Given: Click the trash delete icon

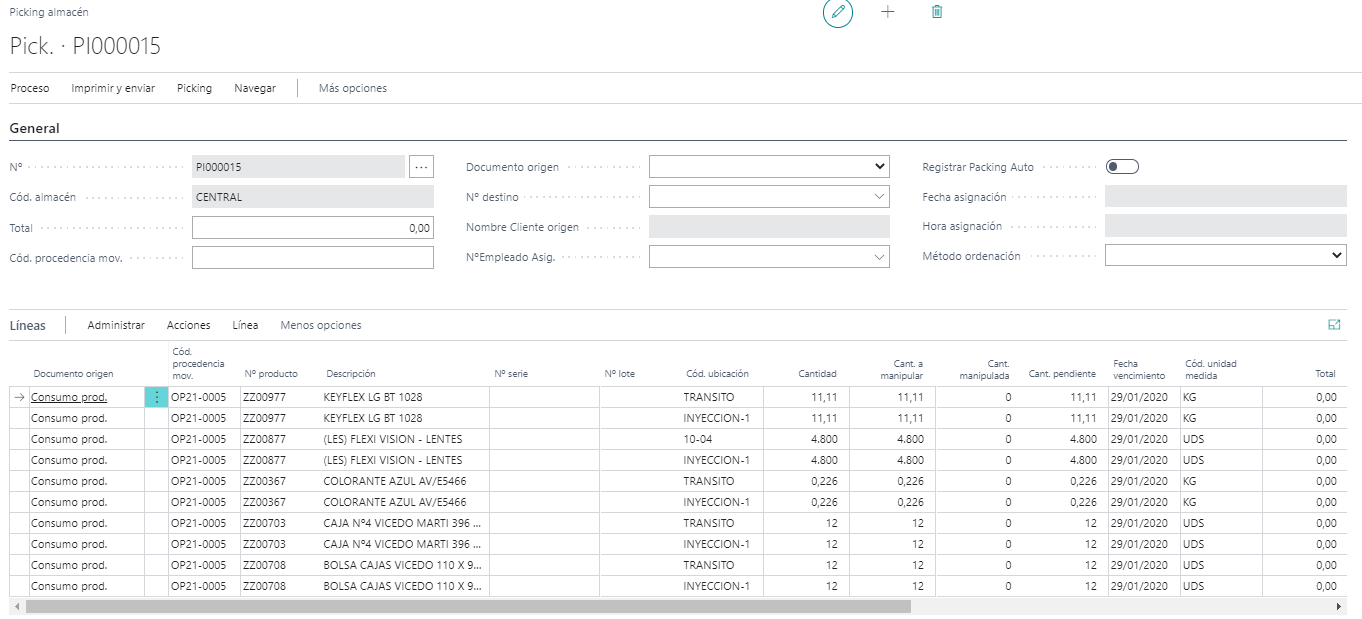Looking at the screenshot, I should pos(937,12).
